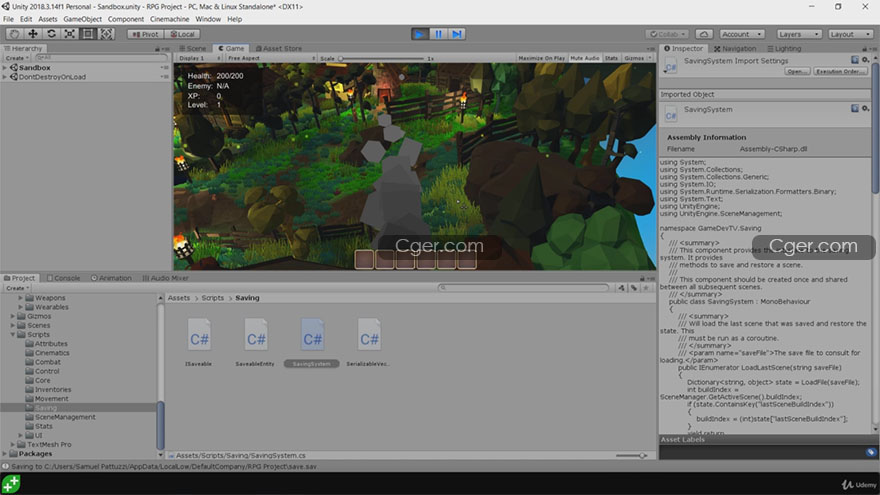
Task: Pause the running game
Action: point(438,34)
